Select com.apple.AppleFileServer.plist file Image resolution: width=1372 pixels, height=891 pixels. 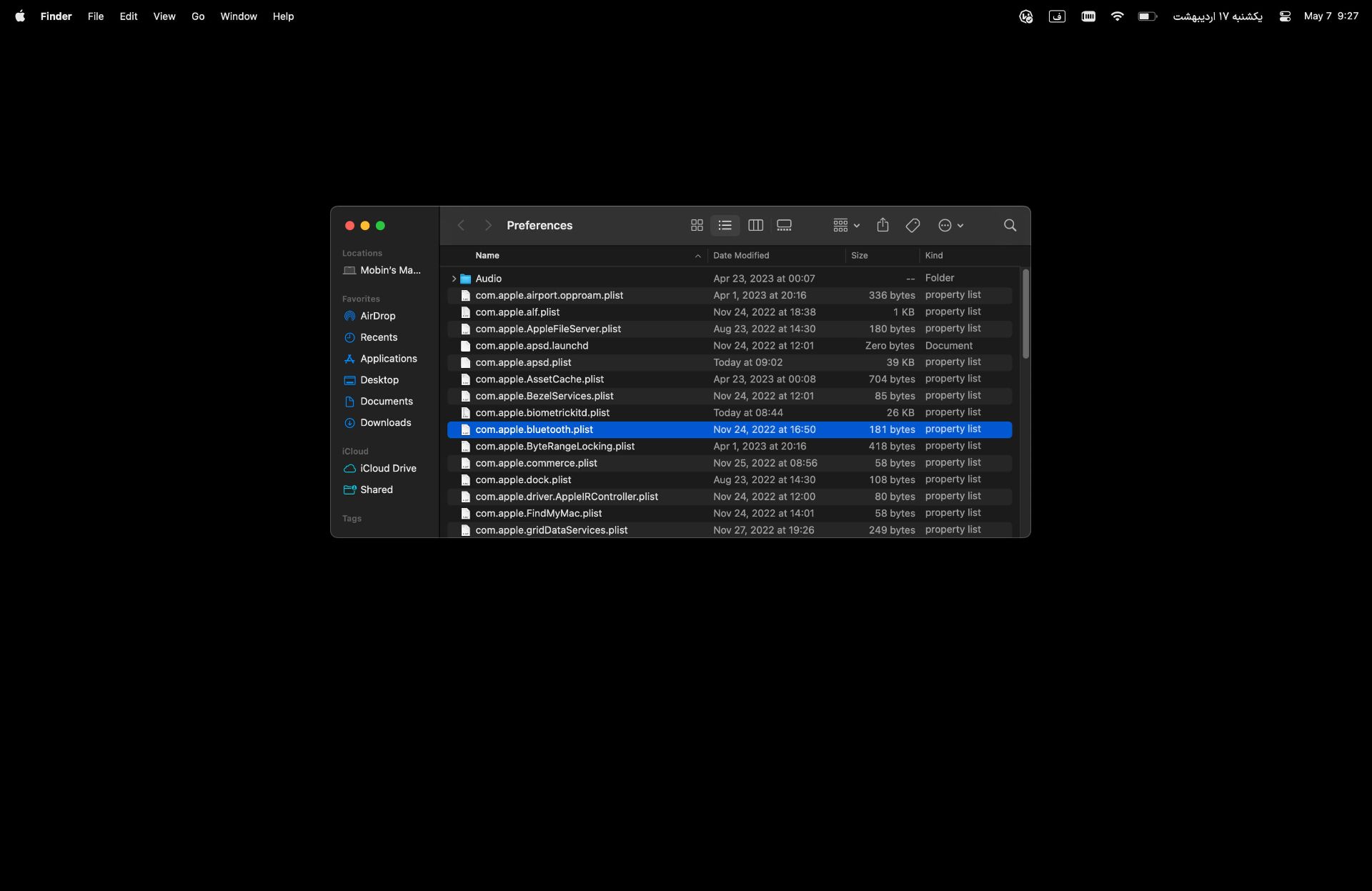click(730, 329)
